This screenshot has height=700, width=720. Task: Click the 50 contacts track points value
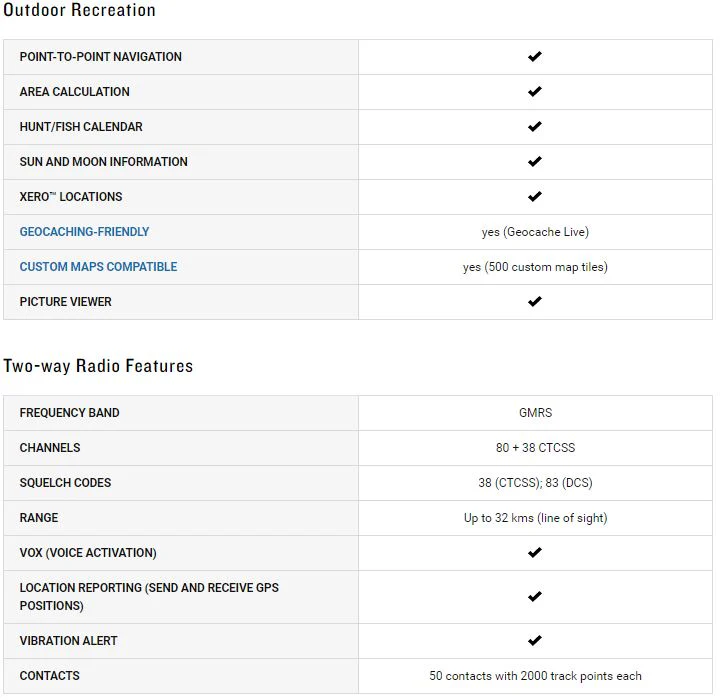[535, 676]
